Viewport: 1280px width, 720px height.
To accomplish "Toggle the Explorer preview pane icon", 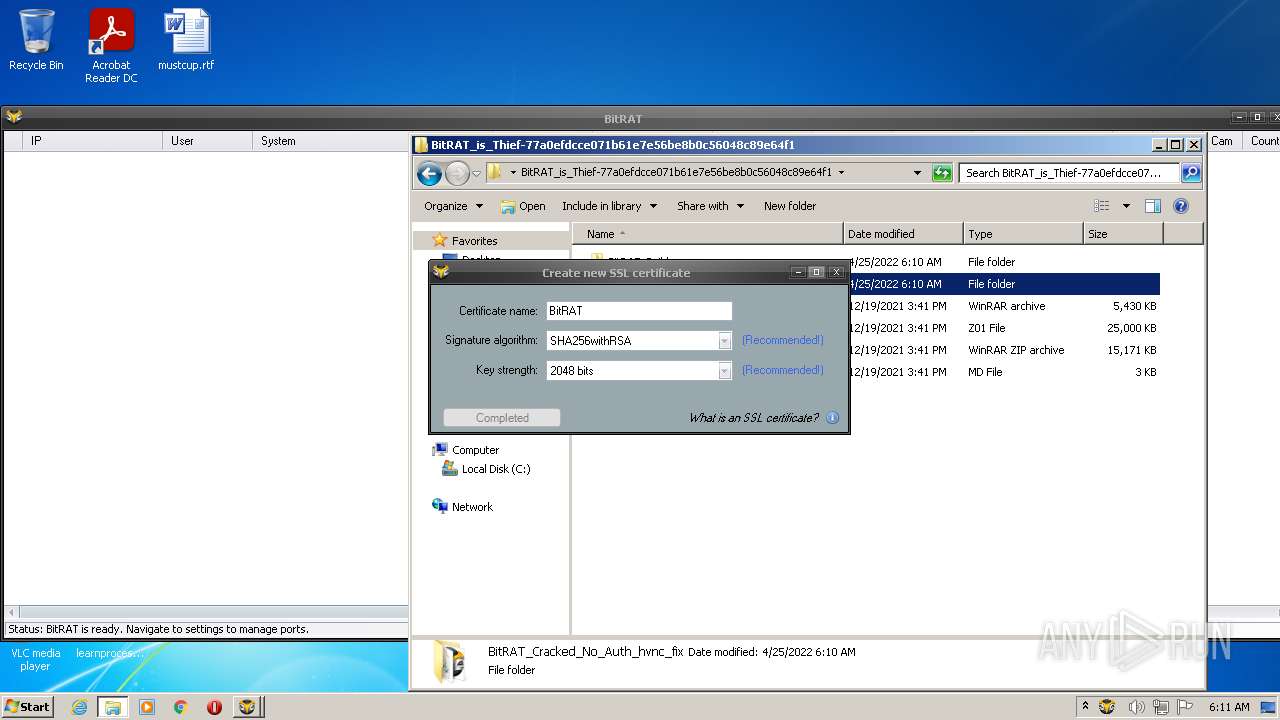I will pyautogui.click(x=1153, y=206).
